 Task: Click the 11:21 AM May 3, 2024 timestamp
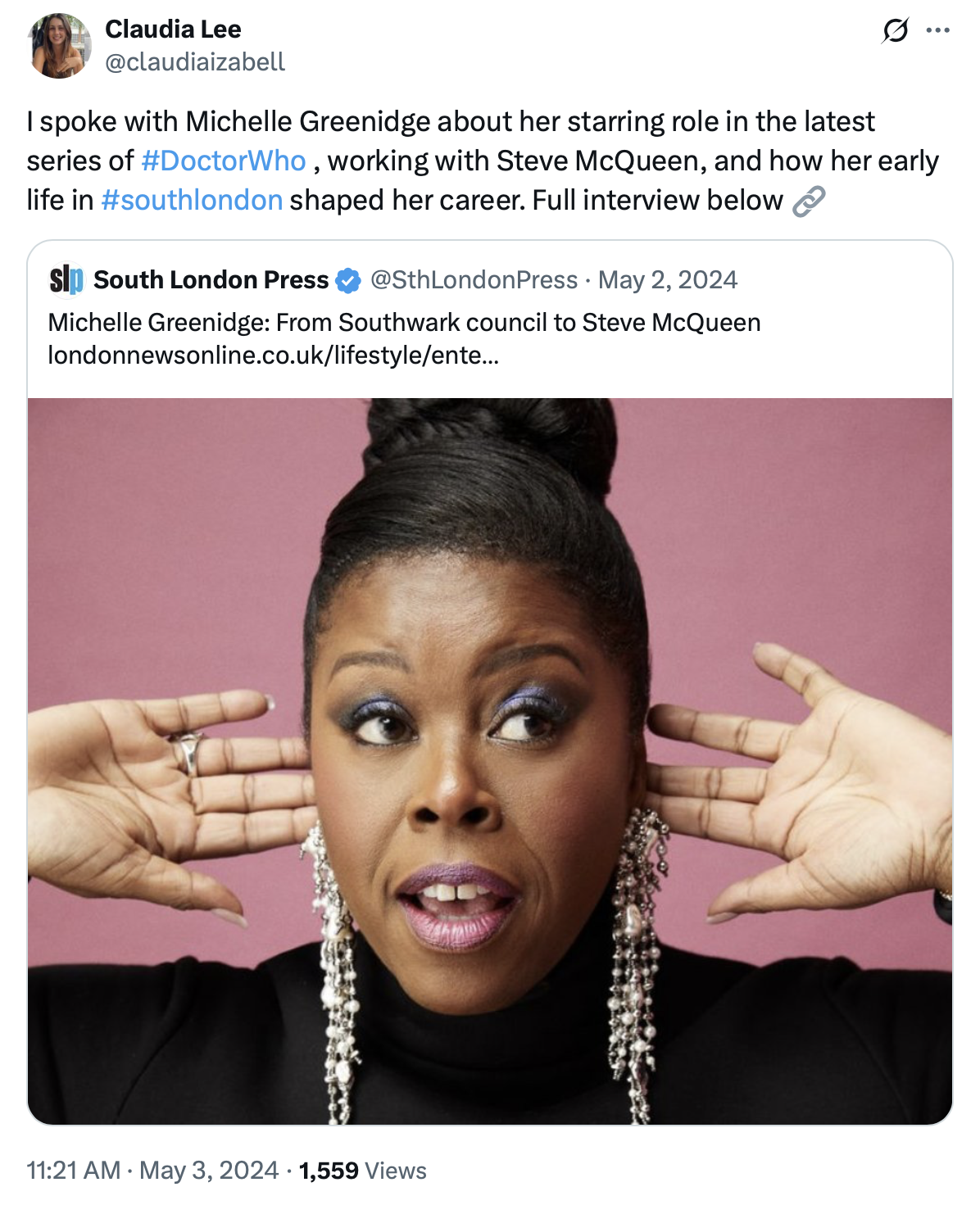152,1171
